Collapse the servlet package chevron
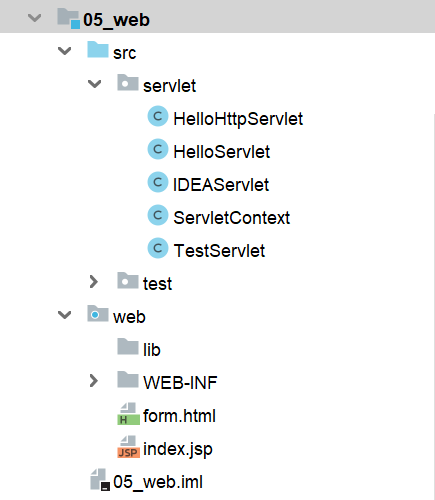Viewport: 435px width, 500px height. coord(94,84)
